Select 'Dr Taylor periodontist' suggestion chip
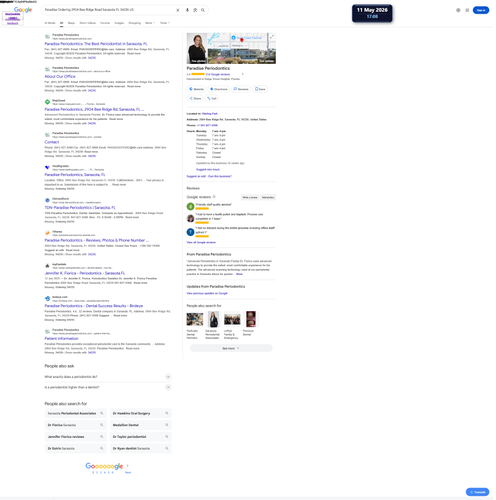The image size is (496, 500). (x=141, y=437)
